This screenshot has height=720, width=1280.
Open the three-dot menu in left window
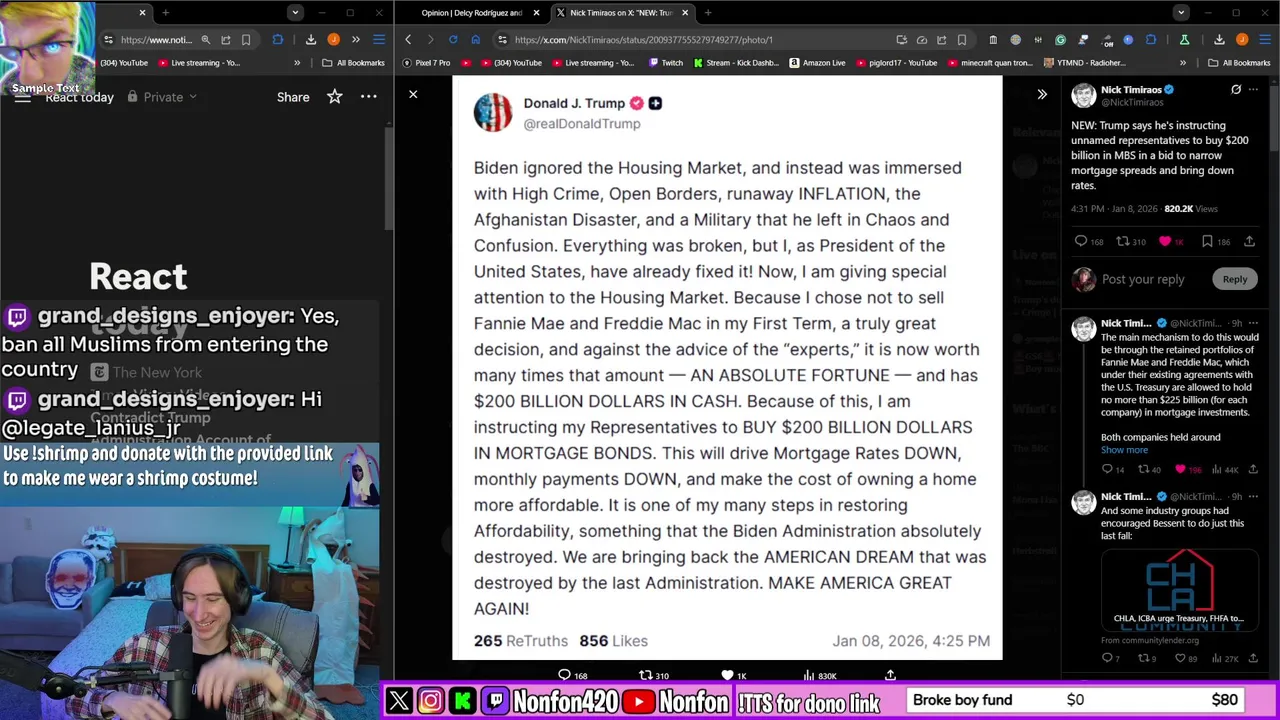point(369,97)
